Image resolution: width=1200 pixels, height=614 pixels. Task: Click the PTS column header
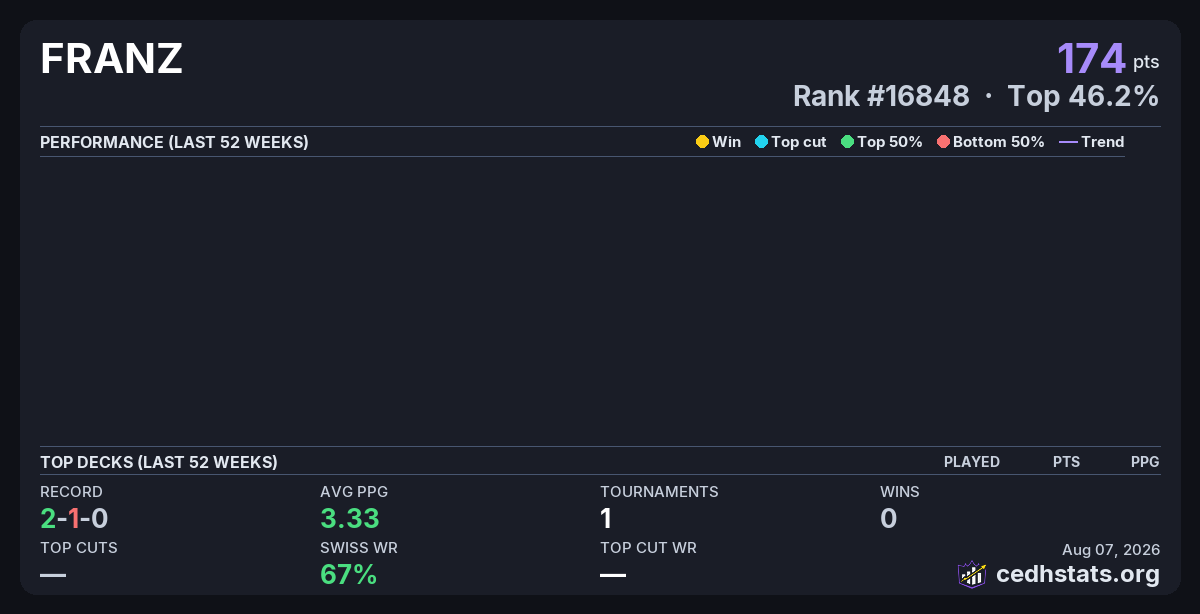pos(1066,462)
